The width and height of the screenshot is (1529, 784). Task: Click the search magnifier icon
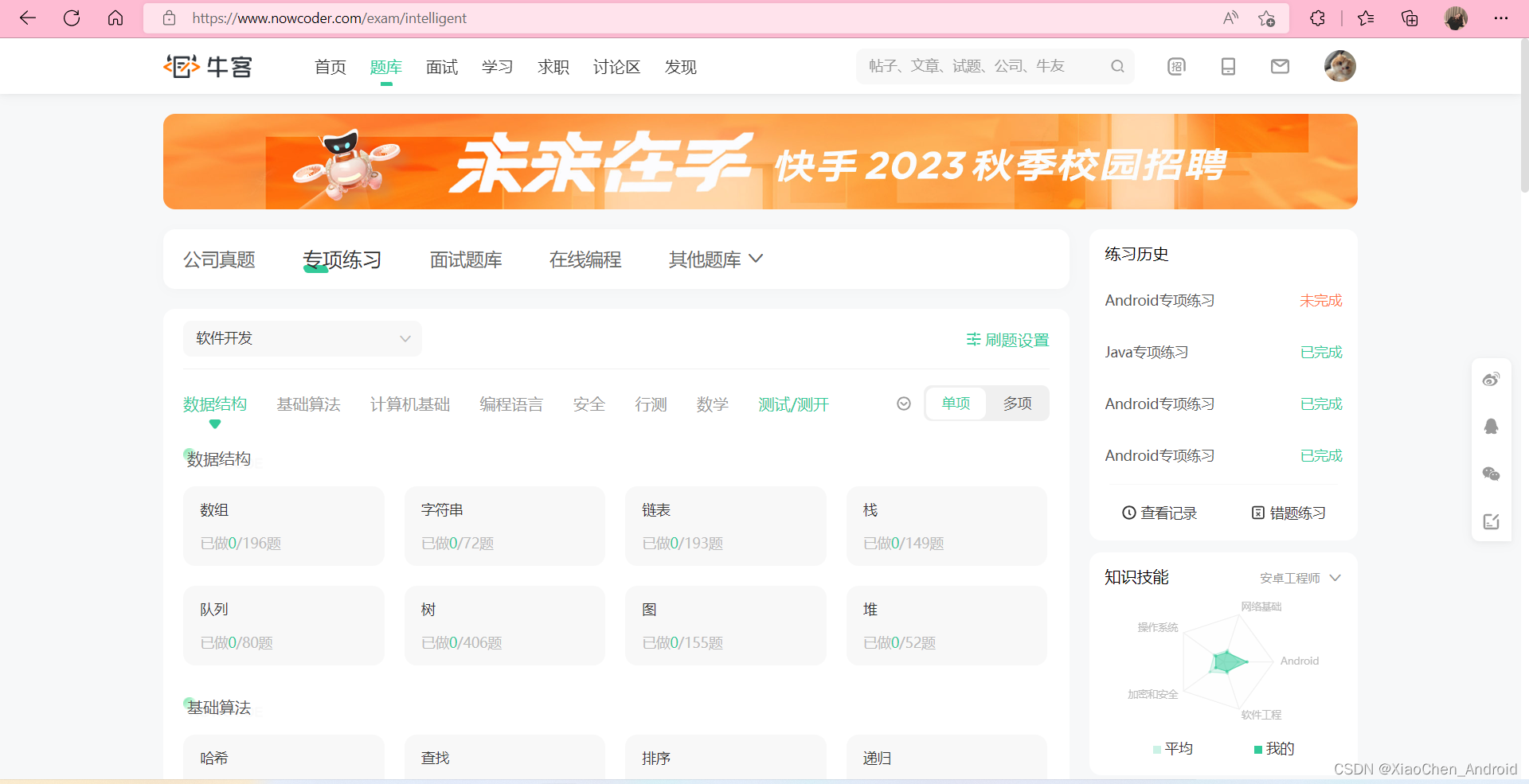(x=1117, y=66)
